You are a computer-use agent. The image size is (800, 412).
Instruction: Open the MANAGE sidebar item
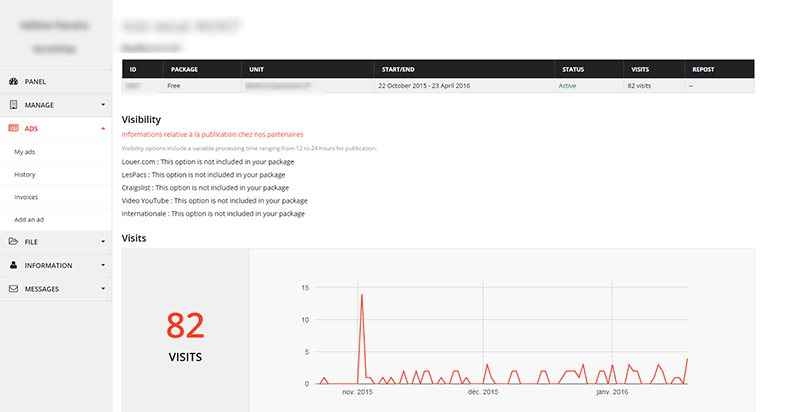click(56, 105)
